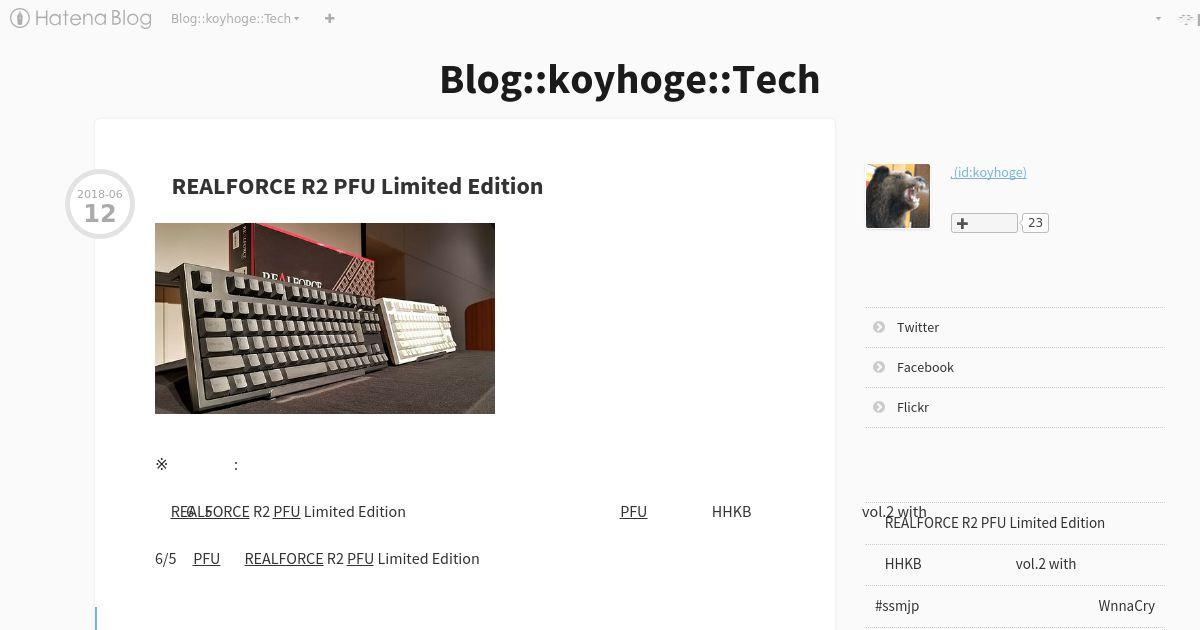Open the top-right account dropdown arrow
The width and height of the screenshot is (1200, 630).
coord(1158,18)
